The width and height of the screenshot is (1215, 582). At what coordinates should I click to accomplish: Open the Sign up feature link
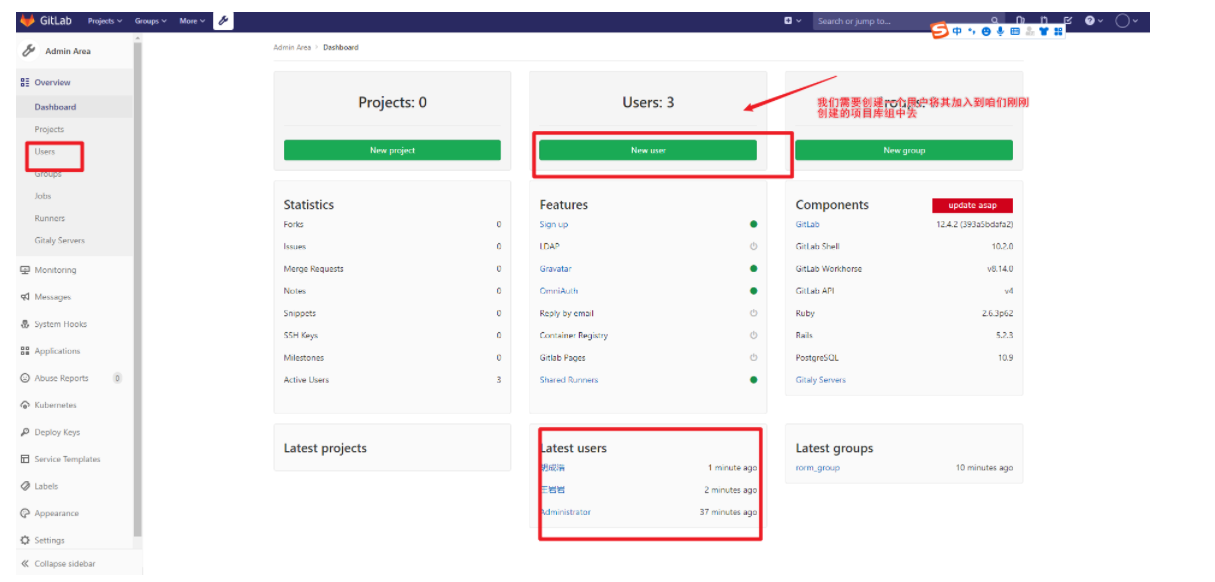click(x=554, y=224)
